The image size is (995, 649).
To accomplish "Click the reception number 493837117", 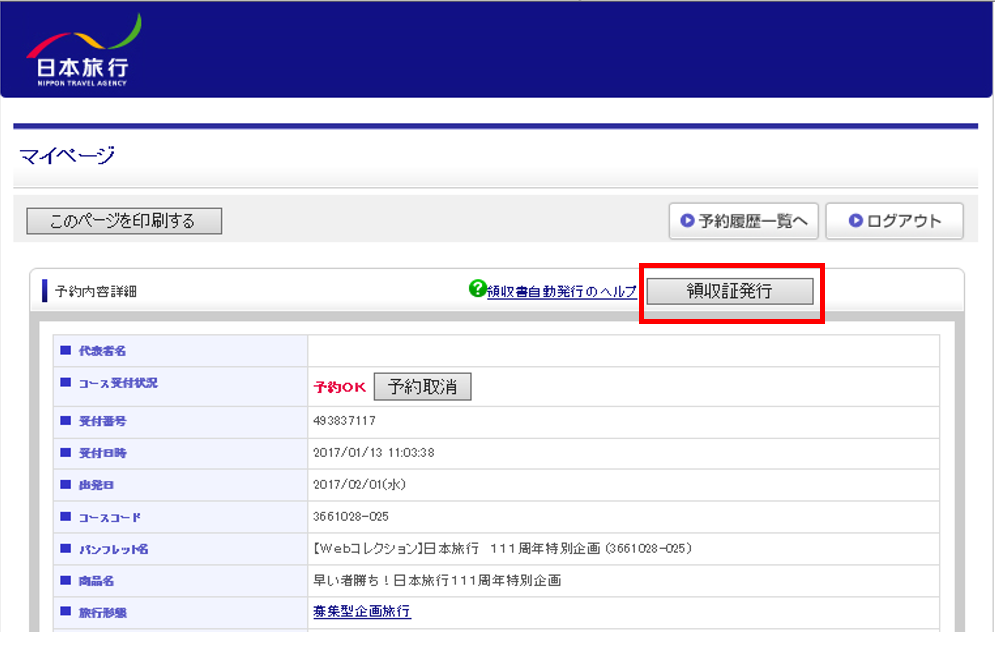I will (x=344, y=421).
